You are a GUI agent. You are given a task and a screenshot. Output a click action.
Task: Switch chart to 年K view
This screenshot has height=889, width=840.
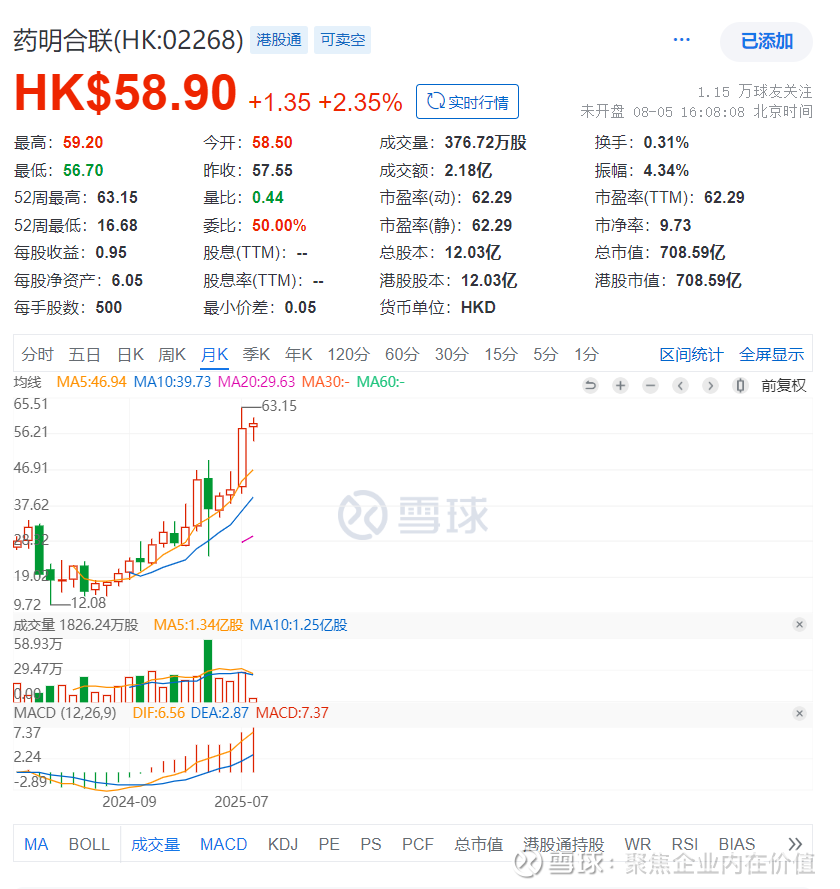pos(299,354)
